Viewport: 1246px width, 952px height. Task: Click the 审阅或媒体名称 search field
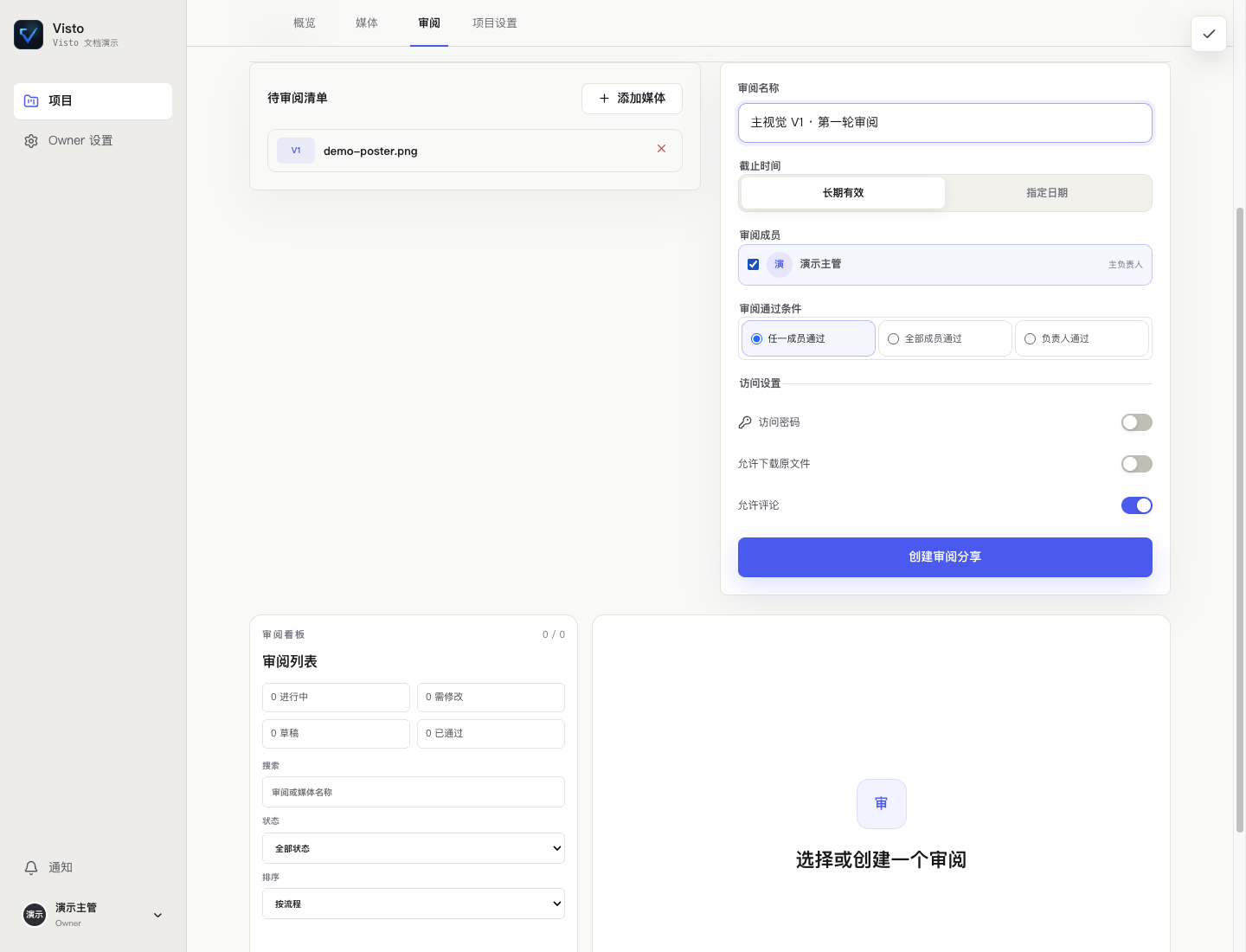(x=414, y=792)
